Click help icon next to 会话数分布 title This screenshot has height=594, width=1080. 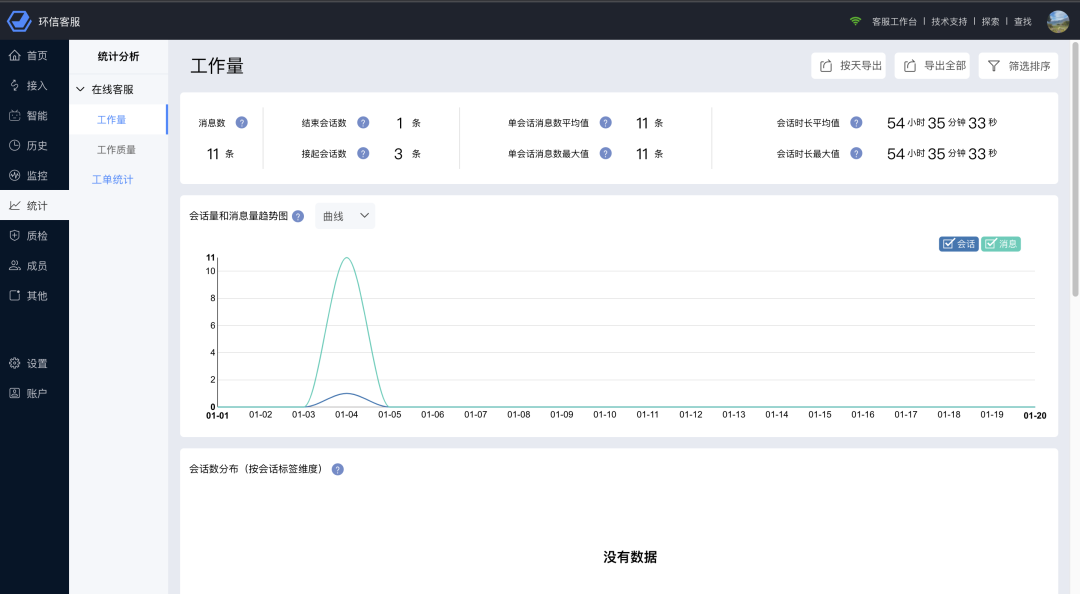pos(337,469)
